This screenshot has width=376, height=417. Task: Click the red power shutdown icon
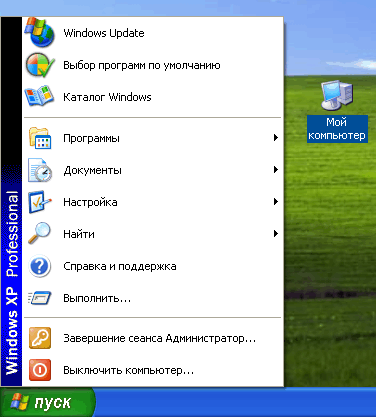40,370
